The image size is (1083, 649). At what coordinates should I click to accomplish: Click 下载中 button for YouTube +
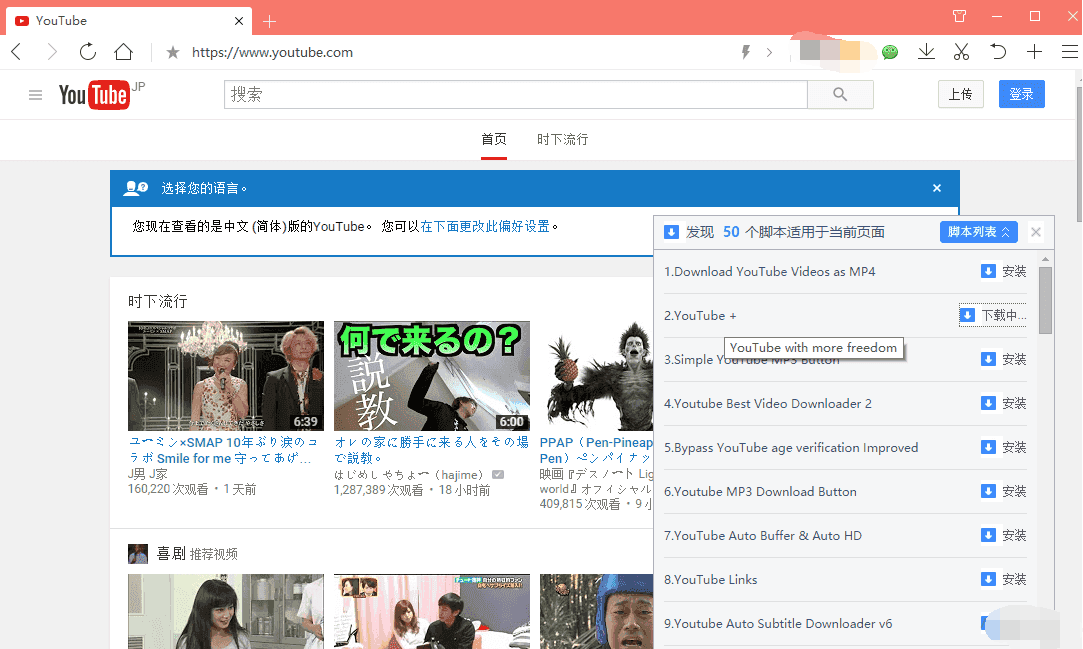[x=993, y=316]
